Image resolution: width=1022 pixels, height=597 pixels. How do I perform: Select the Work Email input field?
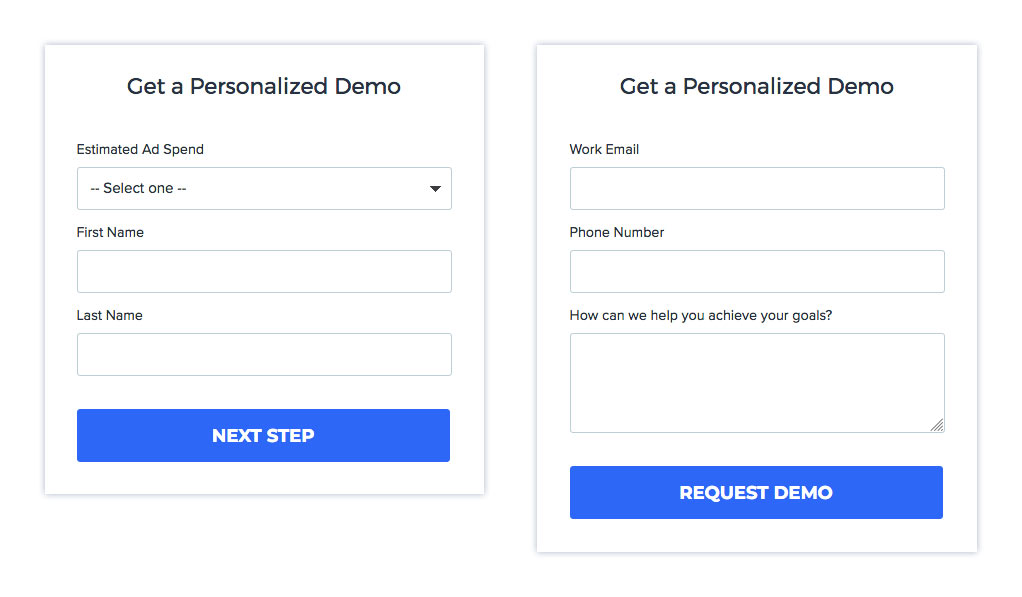coord(757,188)
